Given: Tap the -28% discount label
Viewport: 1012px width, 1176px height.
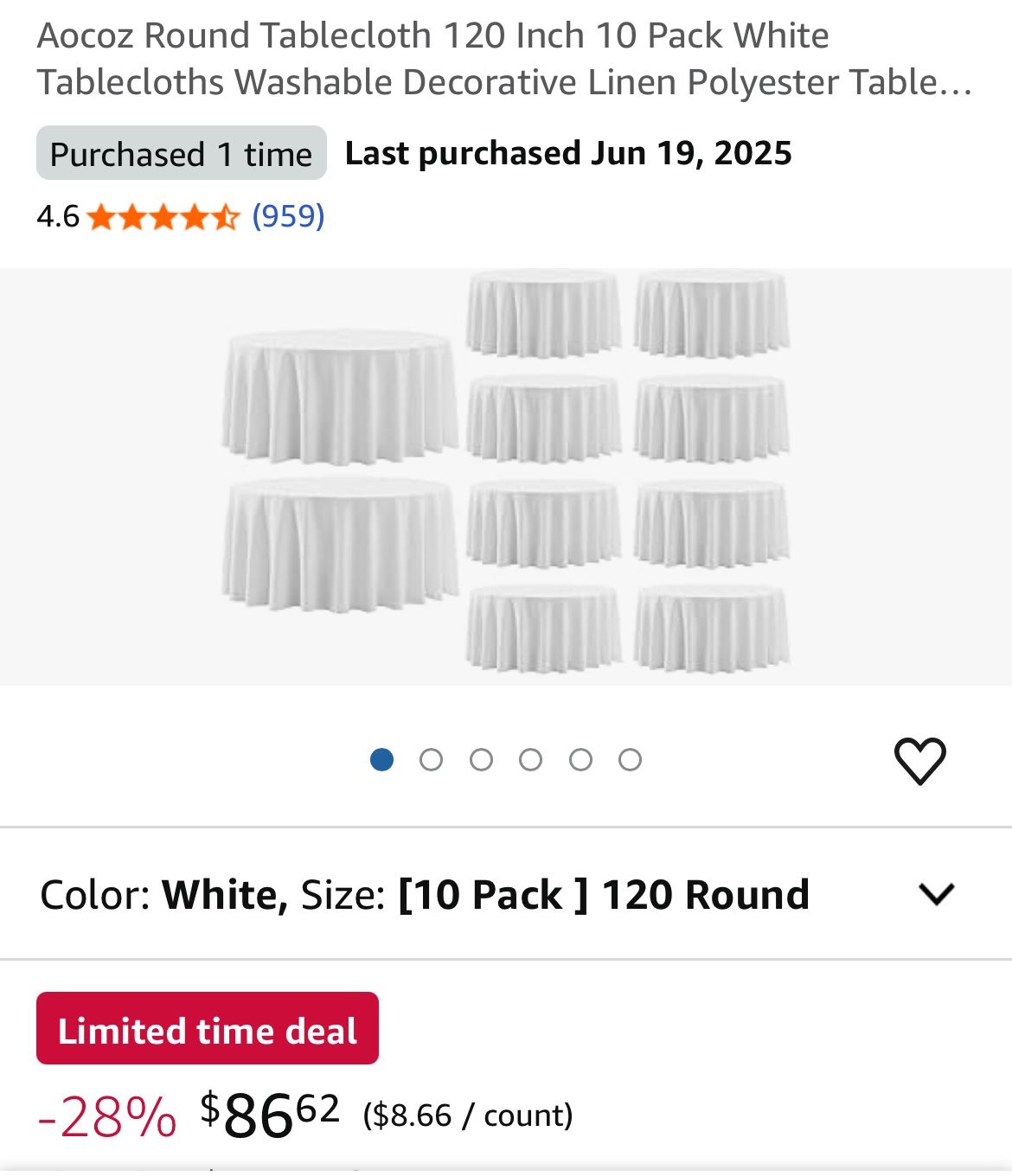Looking at the screenshot, I should (x=107, y=1116).
